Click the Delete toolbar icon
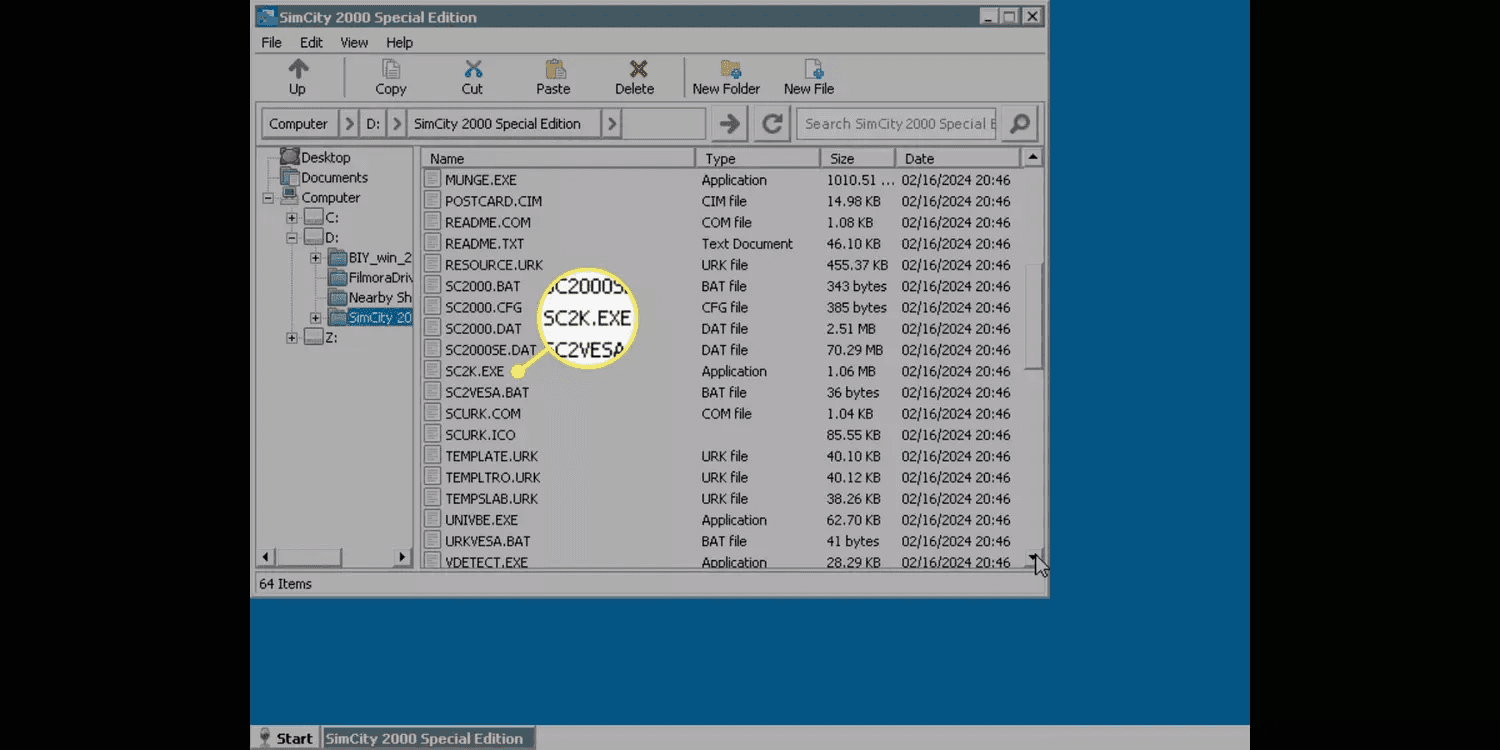 (634, 75)
